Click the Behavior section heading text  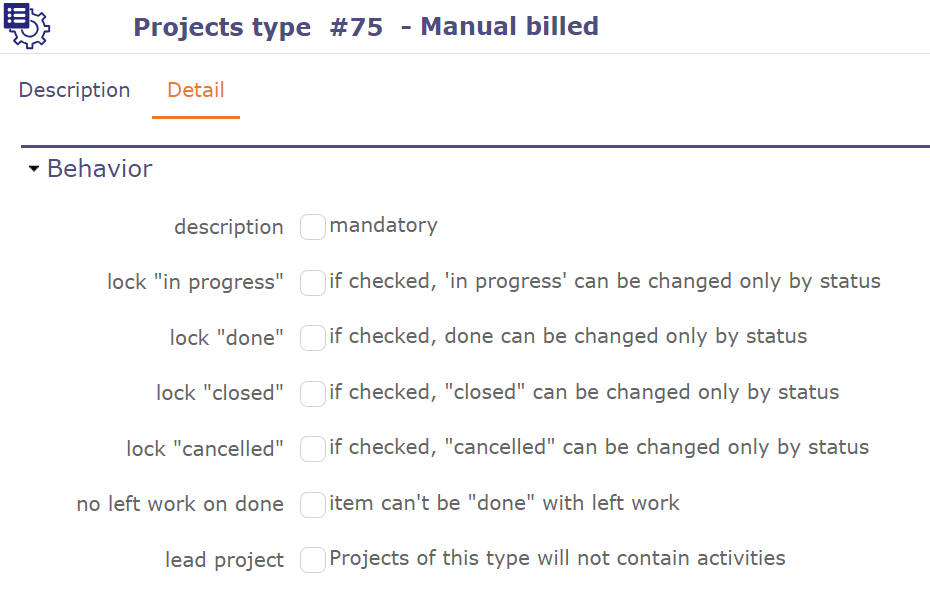coord(100,168)
